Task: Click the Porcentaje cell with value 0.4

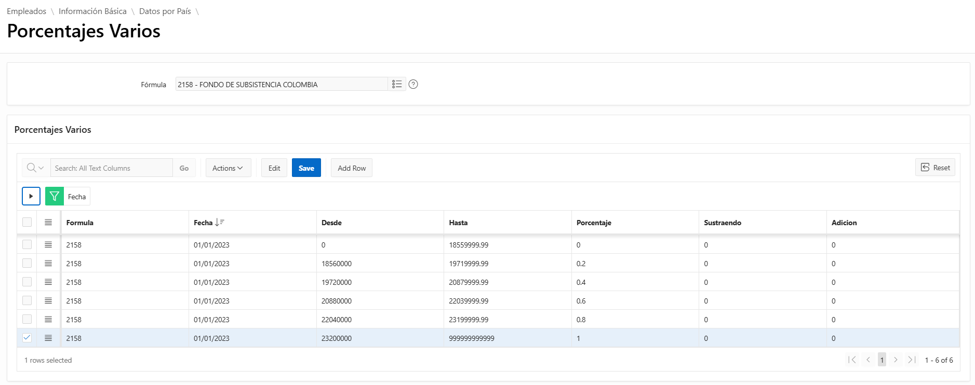Action: click(635, 282)
